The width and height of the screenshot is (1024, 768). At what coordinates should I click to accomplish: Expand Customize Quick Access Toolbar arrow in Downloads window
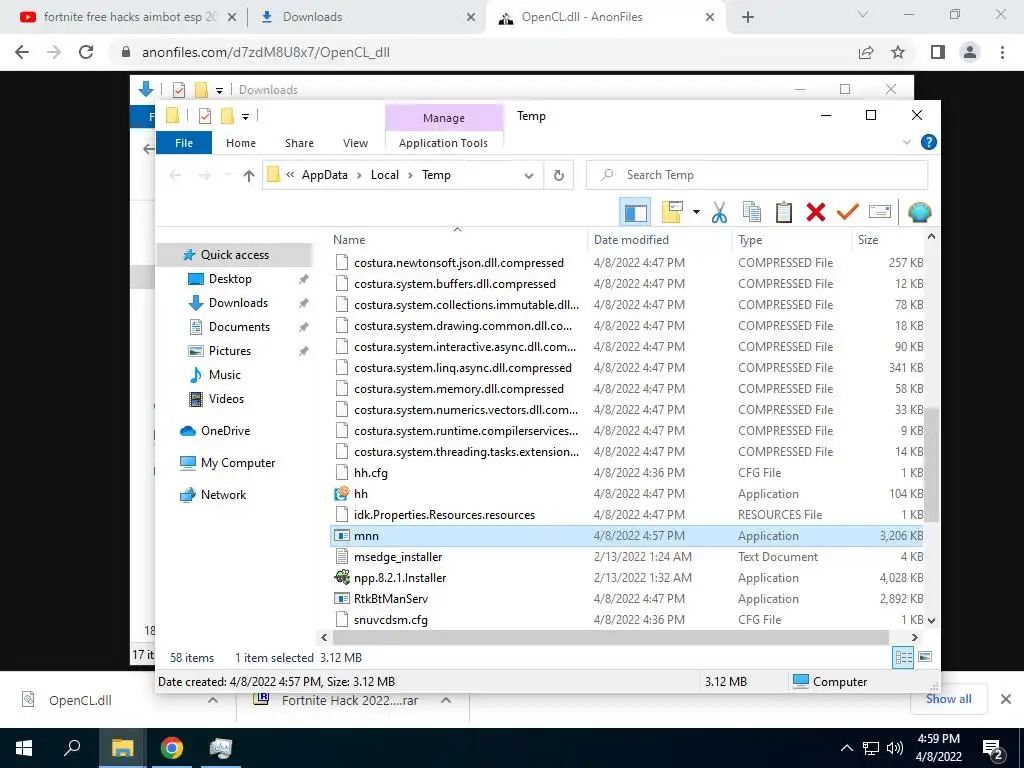pyautogui.click(x=219, y=90)
